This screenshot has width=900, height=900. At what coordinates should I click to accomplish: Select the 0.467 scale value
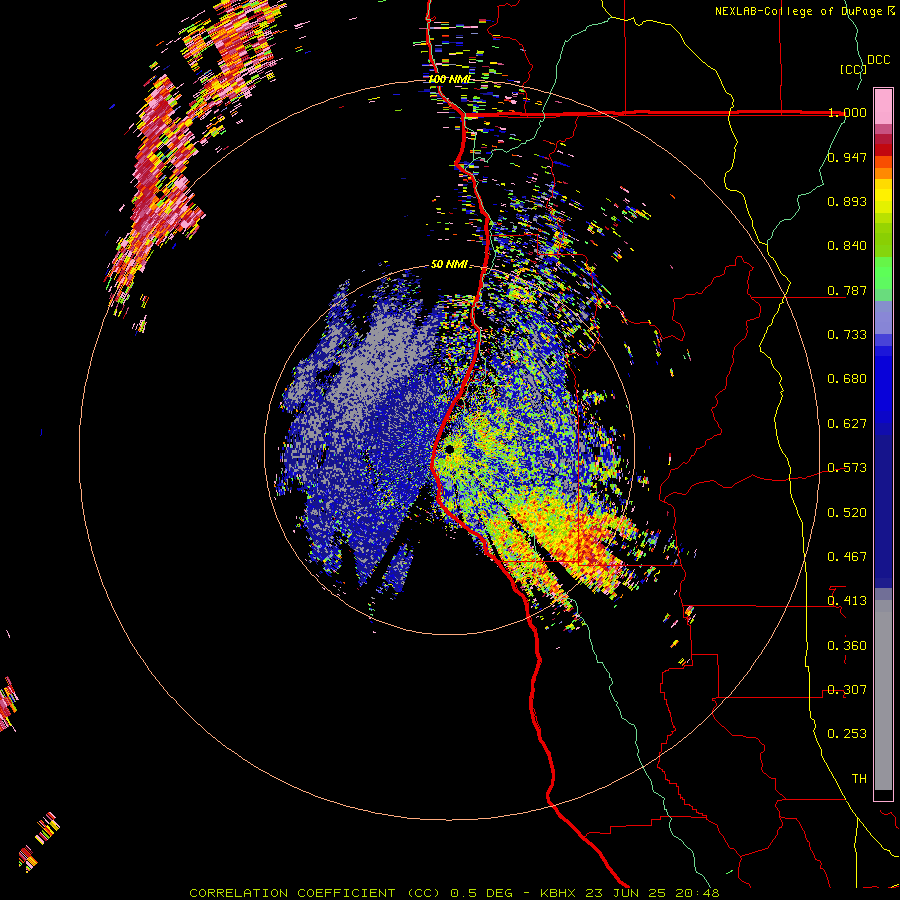click(x=847, y=557)
